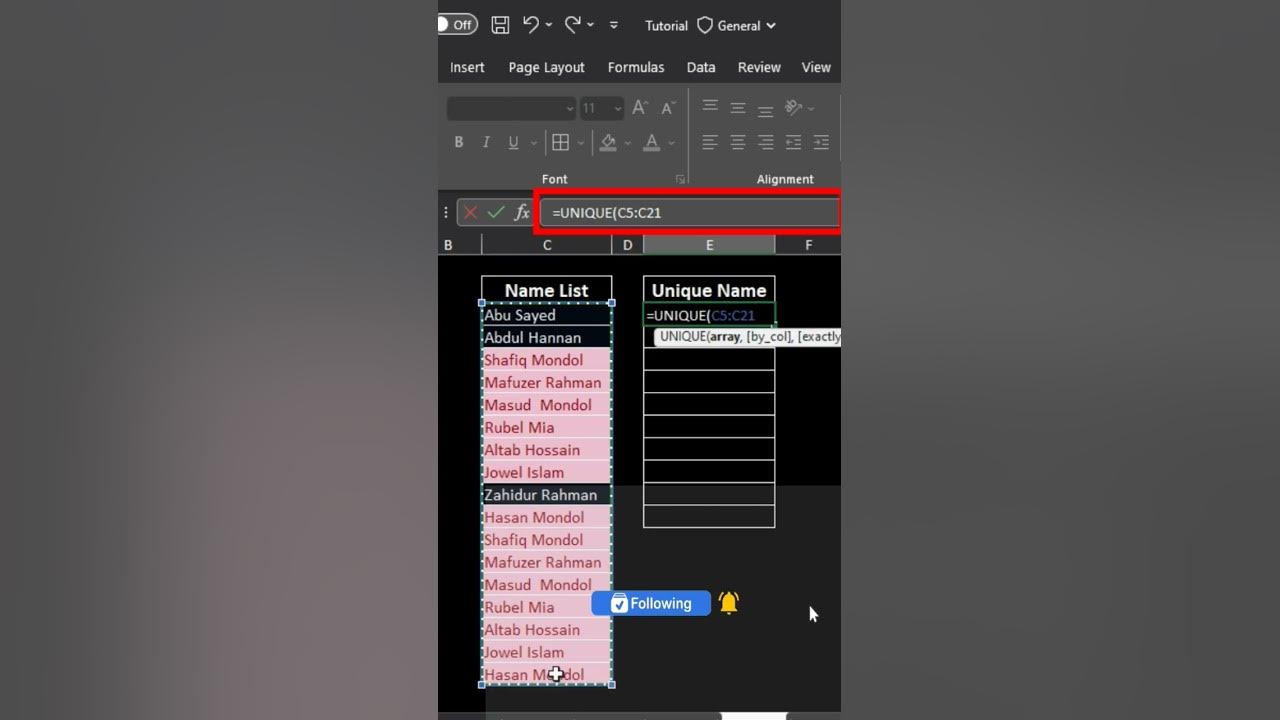
Task: Click the fx Insert Function icon
Action: pyautogui.click(x=522, y=212)
